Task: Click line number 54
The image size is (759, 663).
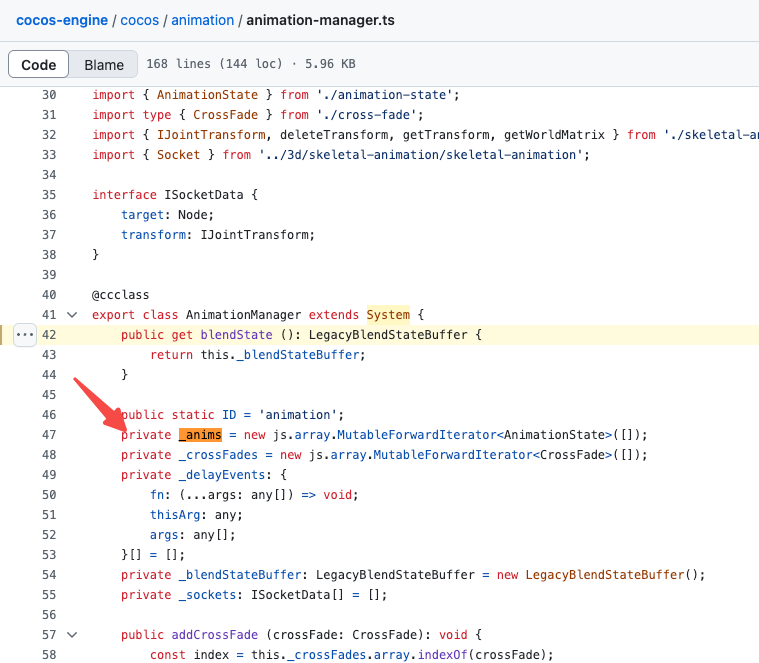Action: coord(49,575)
